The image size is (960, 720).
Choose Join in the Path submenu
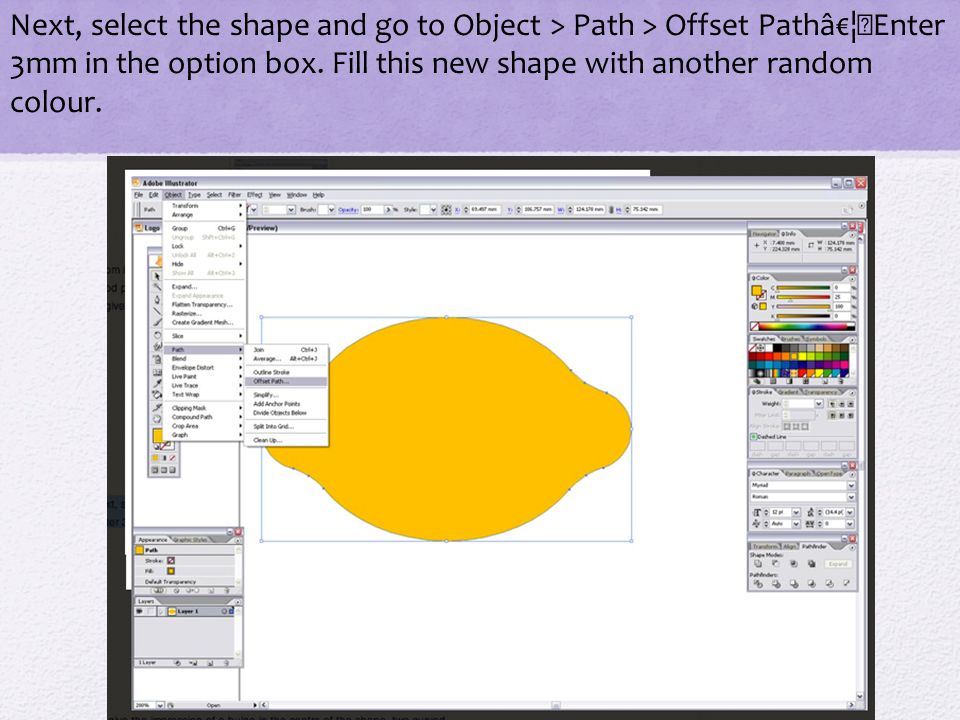286,350
